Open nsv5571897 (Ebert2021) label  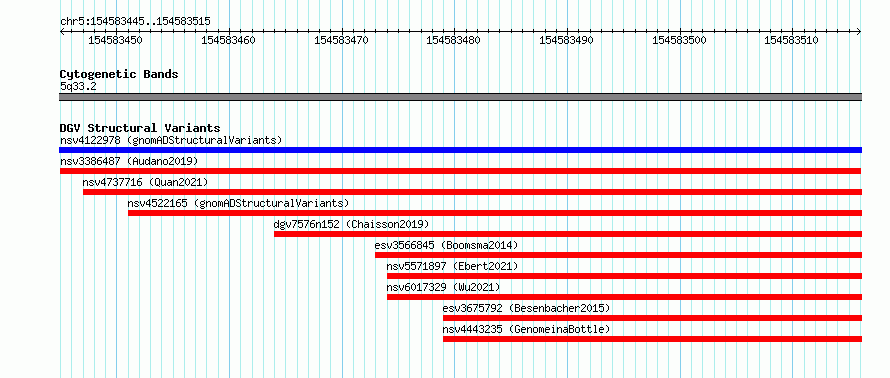[452, 266]
